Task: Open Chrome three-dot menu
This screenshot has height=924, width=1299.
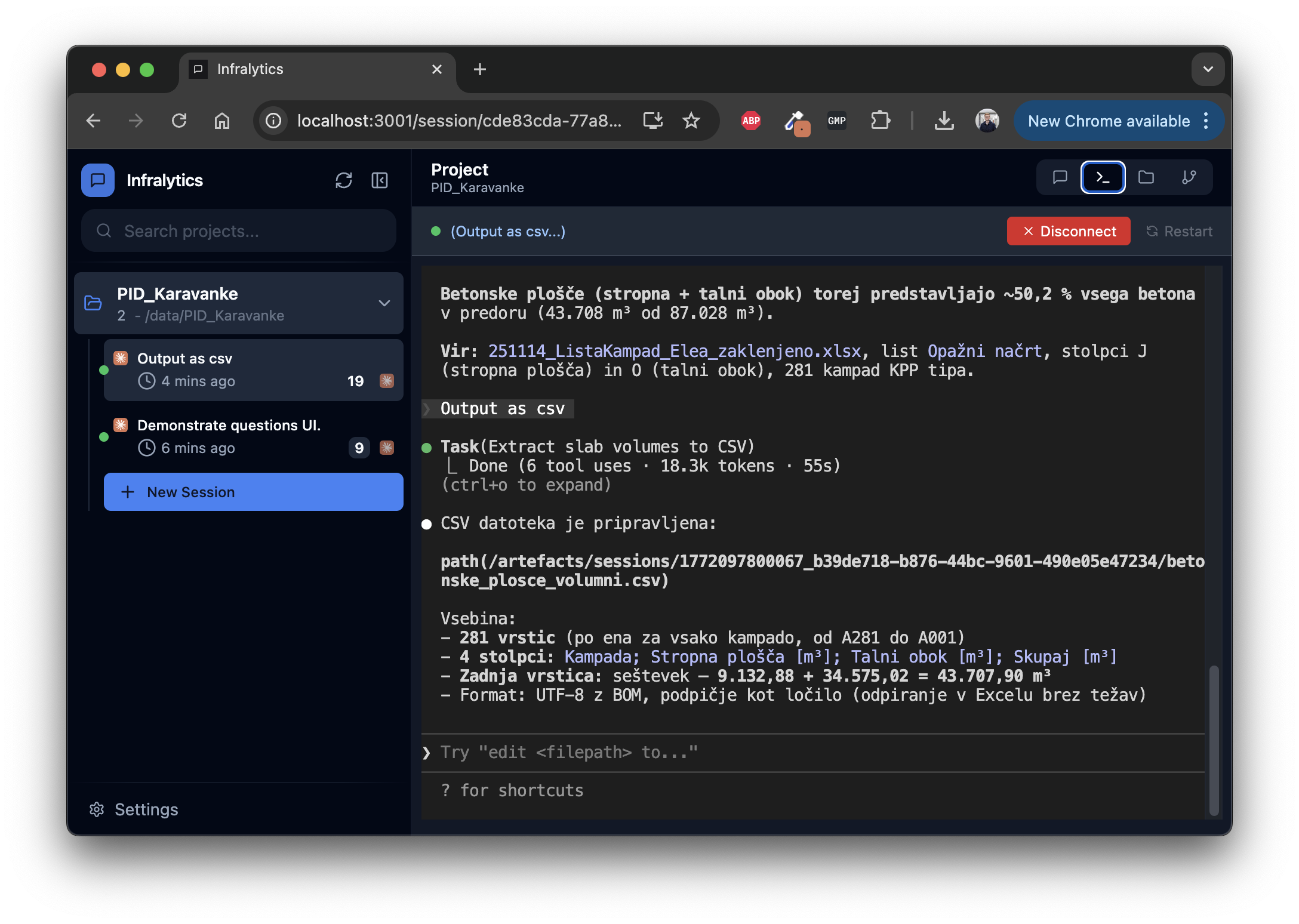Action: 1206,121
